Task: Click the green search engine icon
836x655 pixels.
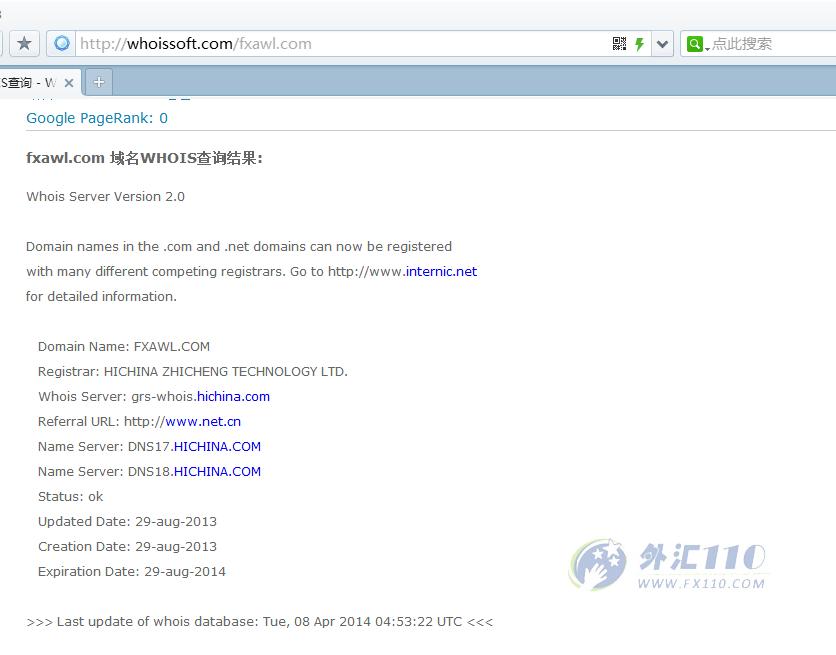Action: (695, 44)
